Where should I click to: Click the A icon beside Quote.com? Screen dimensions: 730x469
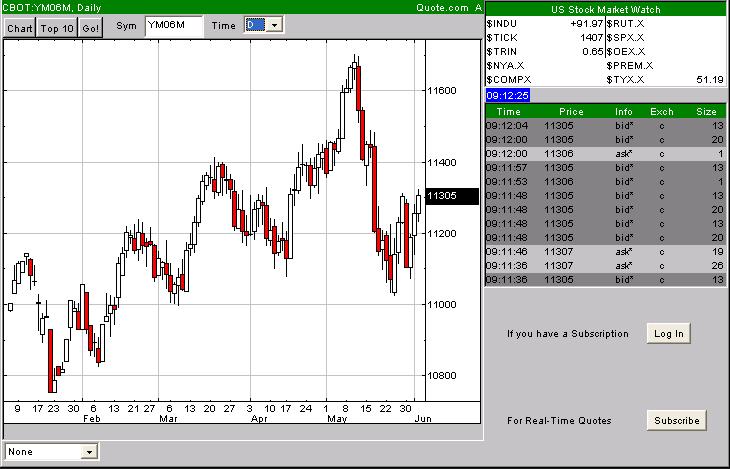(x=477, y=7)
